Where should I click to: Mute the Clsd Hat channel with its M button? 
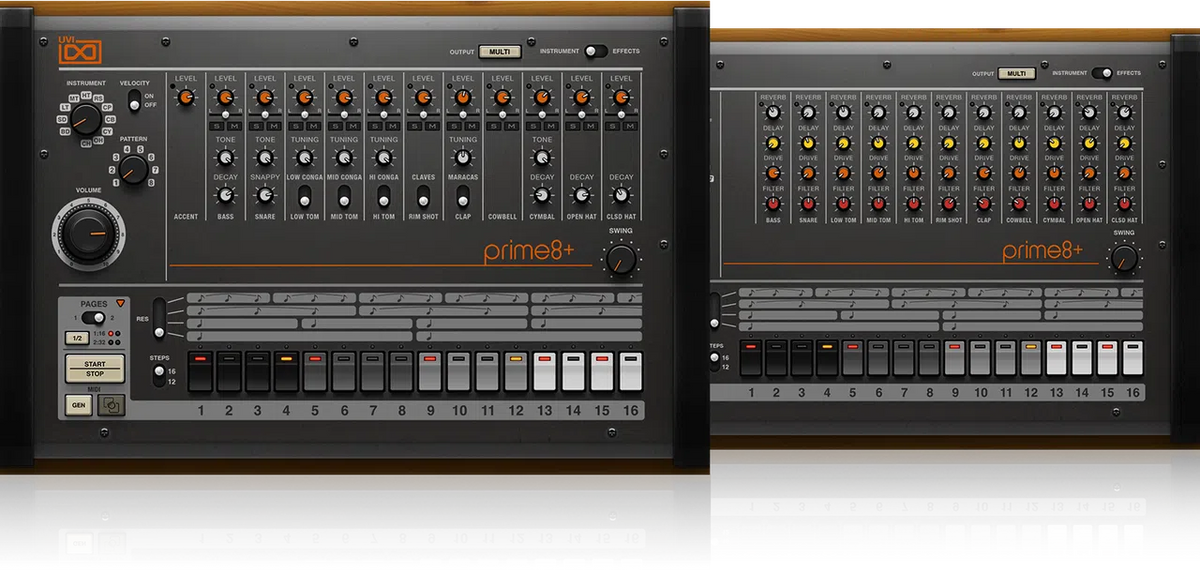[x=630, y=126]
